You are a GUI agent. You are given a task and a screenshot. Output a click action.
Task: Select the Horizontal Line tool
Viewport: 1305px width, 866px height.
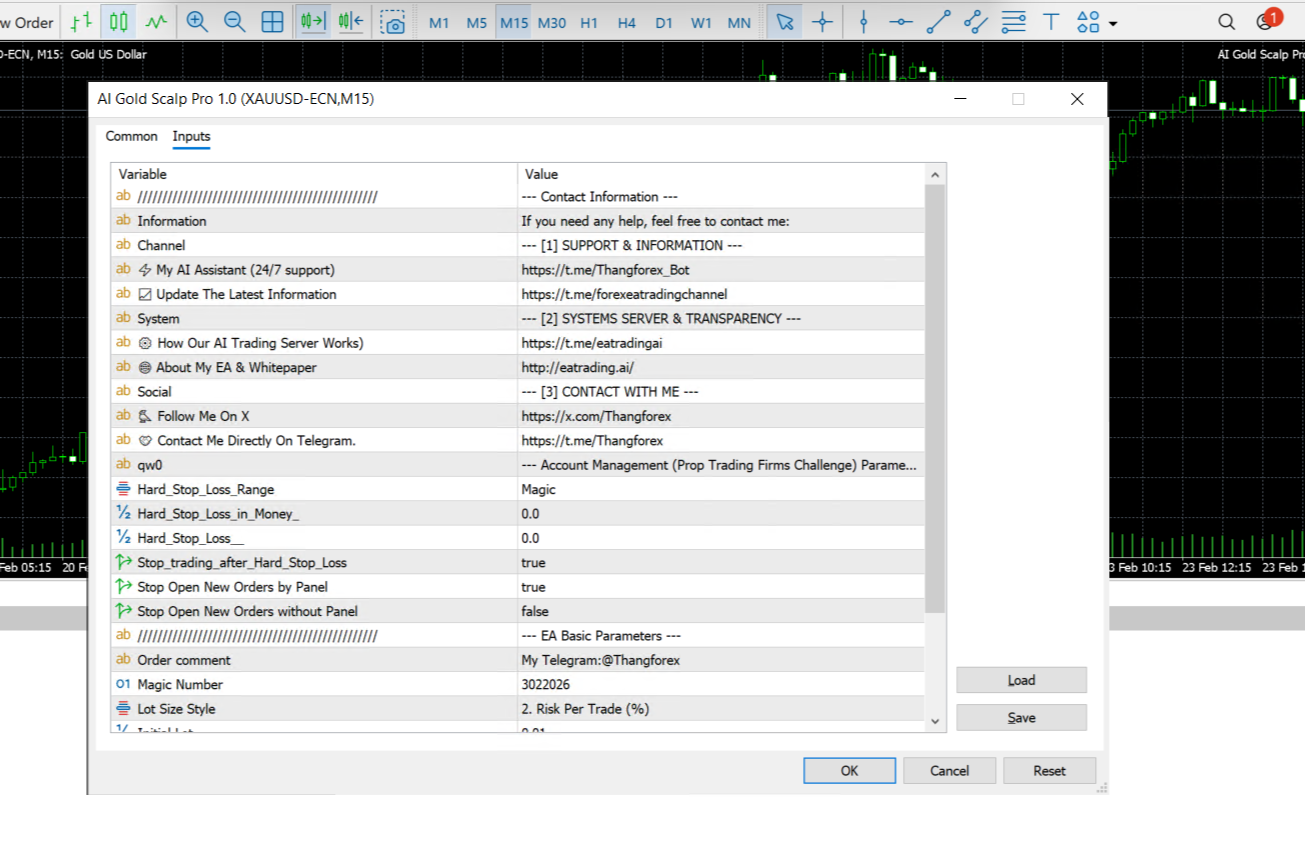(900, 20)
